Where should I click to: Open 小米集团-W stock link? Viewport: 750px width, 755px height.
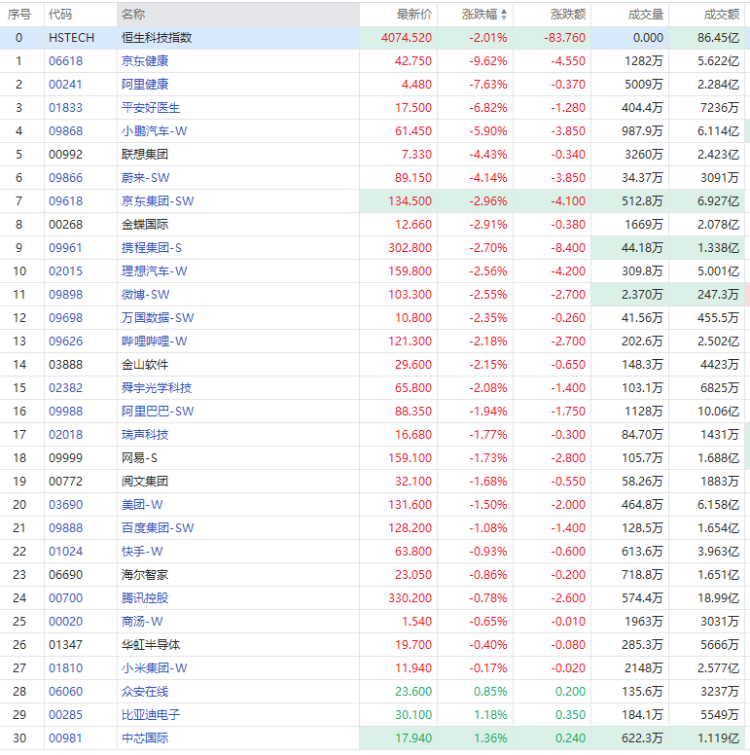(x=154, y=668)
